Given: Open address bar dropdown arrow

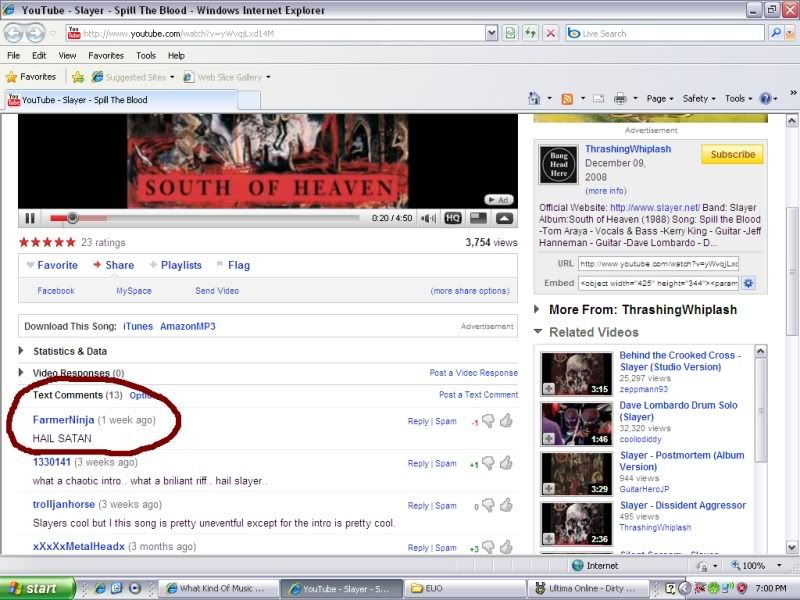Looking at the screenshot, I should [x=491, y=34].
